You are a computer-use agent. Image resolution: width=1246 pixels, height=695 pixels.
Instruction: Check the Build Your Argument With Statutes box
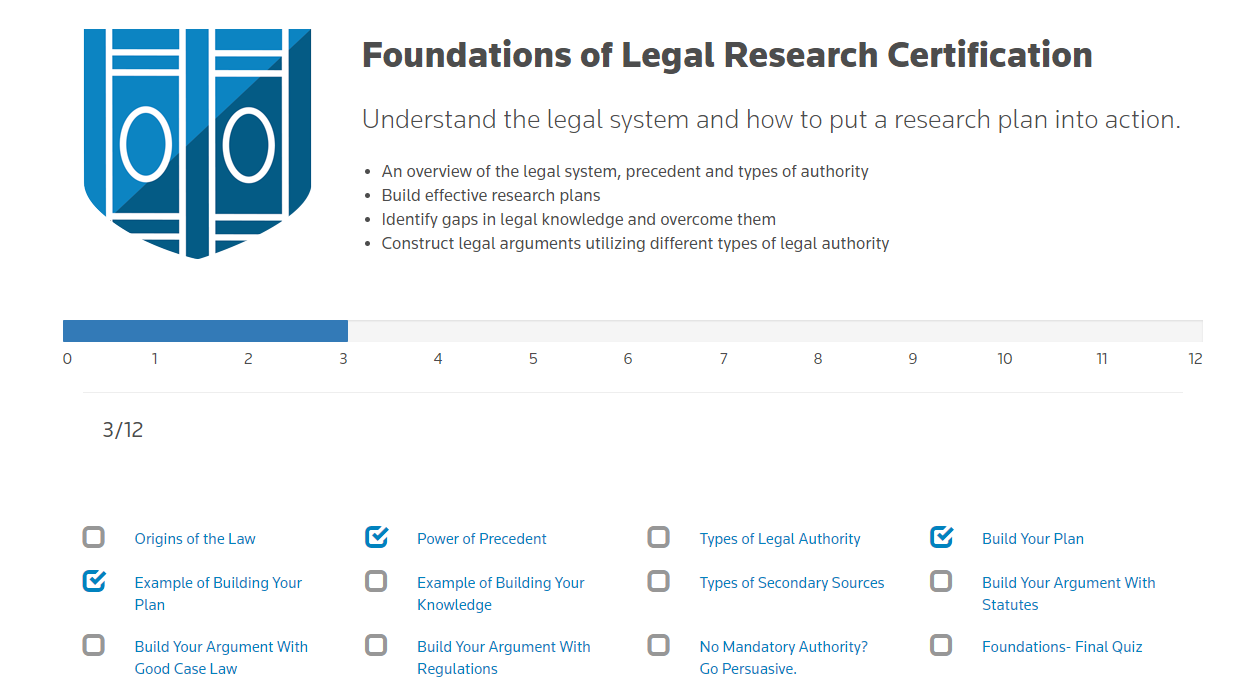[941, 581]
